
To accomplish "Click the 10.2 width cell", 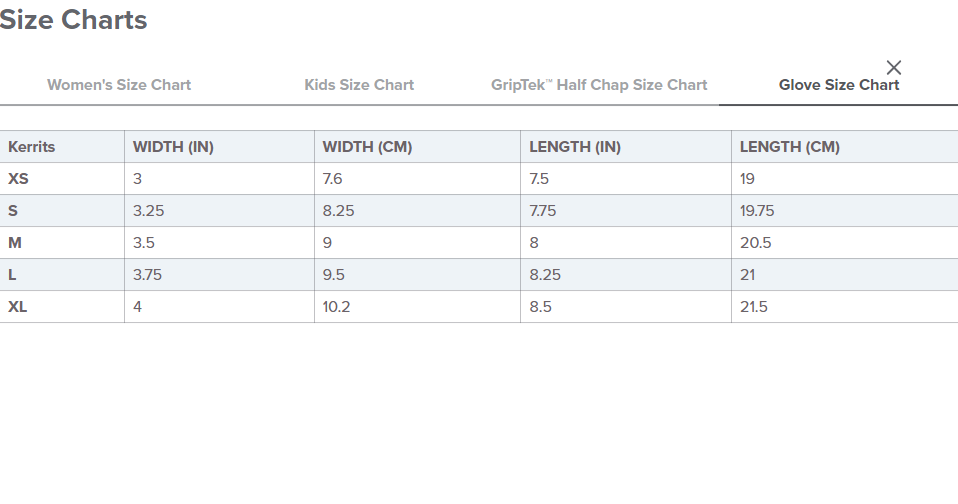I will (x=337, y=307).
